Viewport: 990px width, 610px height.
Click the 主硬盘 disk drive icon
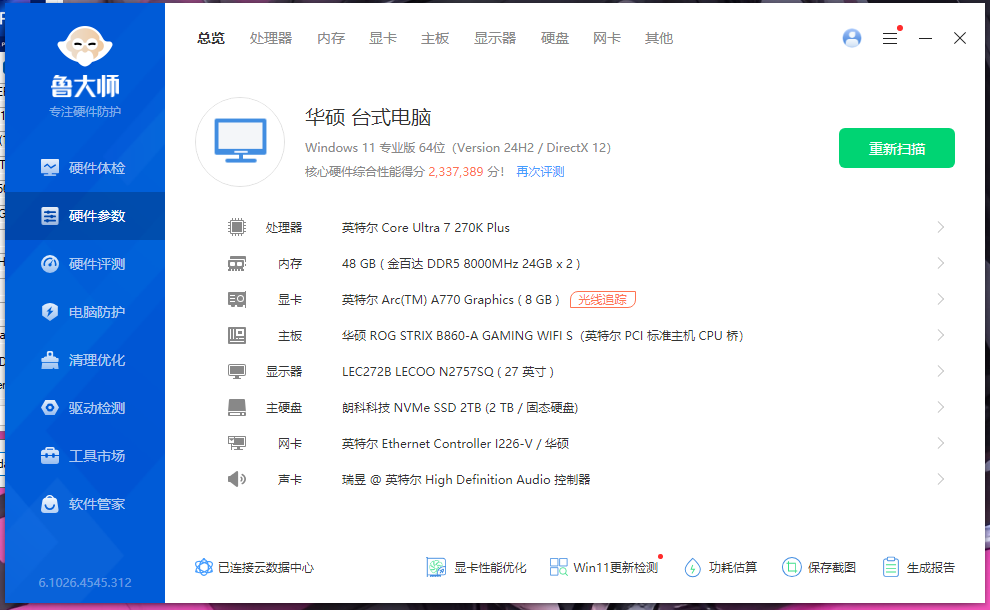pos(237,407)
